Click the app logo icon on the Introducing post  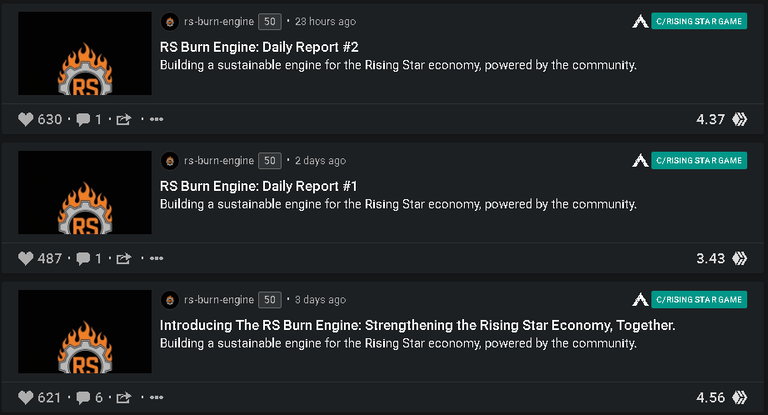click(x=640, y=299)
